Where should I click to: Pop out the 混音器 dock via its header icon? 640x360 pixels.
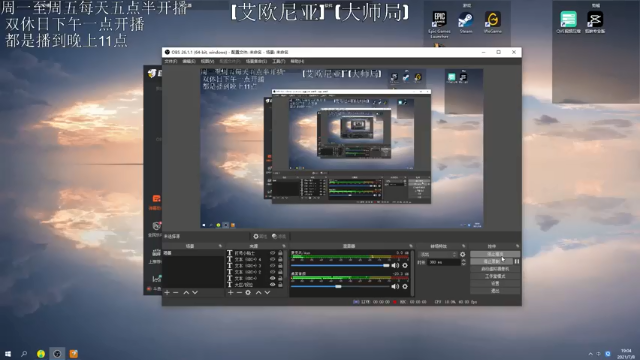(x=411, y=246)
